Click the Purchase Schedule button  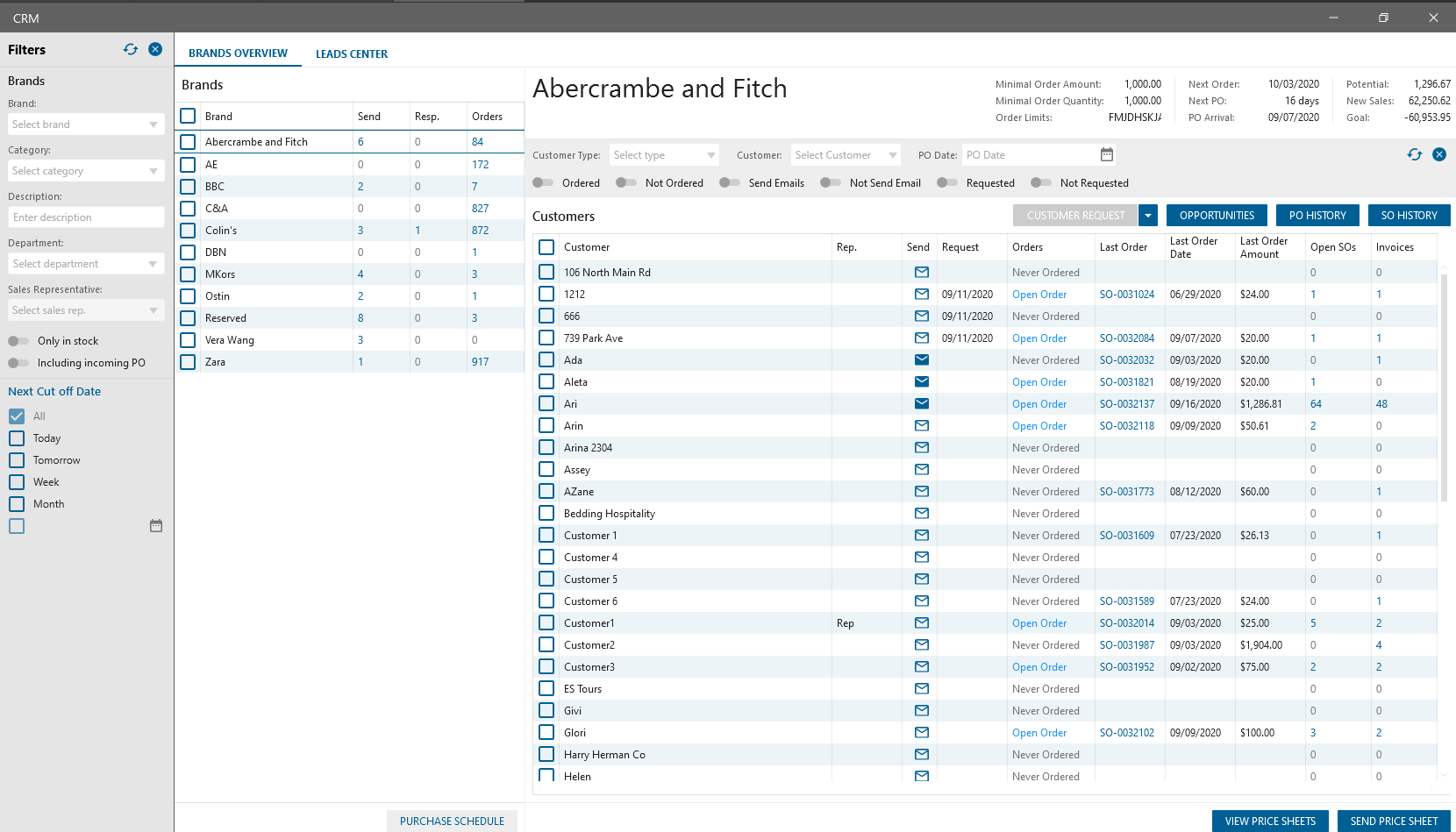pos(452,821)
